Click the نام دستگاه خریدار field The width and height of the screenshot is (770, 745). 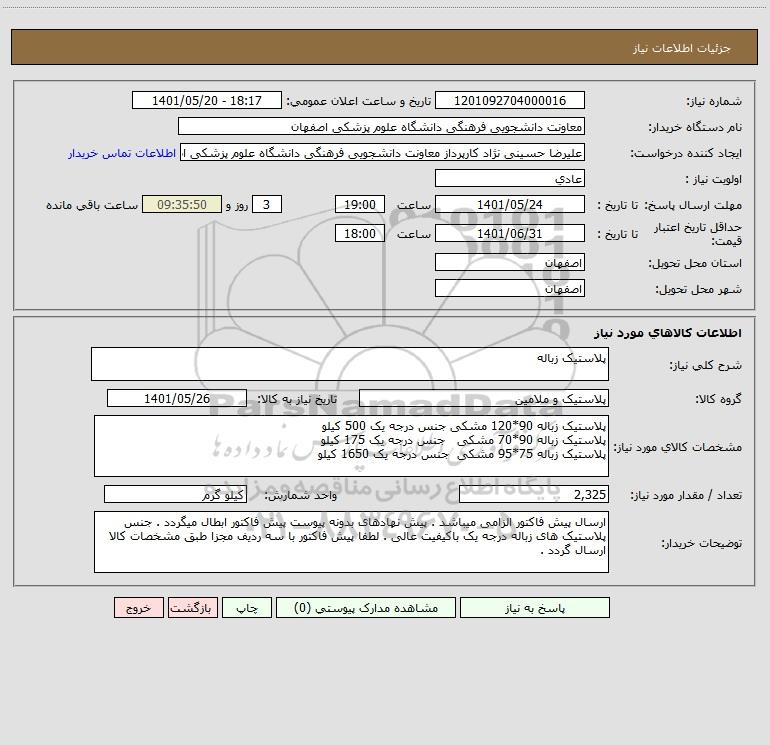pos(381,126)
